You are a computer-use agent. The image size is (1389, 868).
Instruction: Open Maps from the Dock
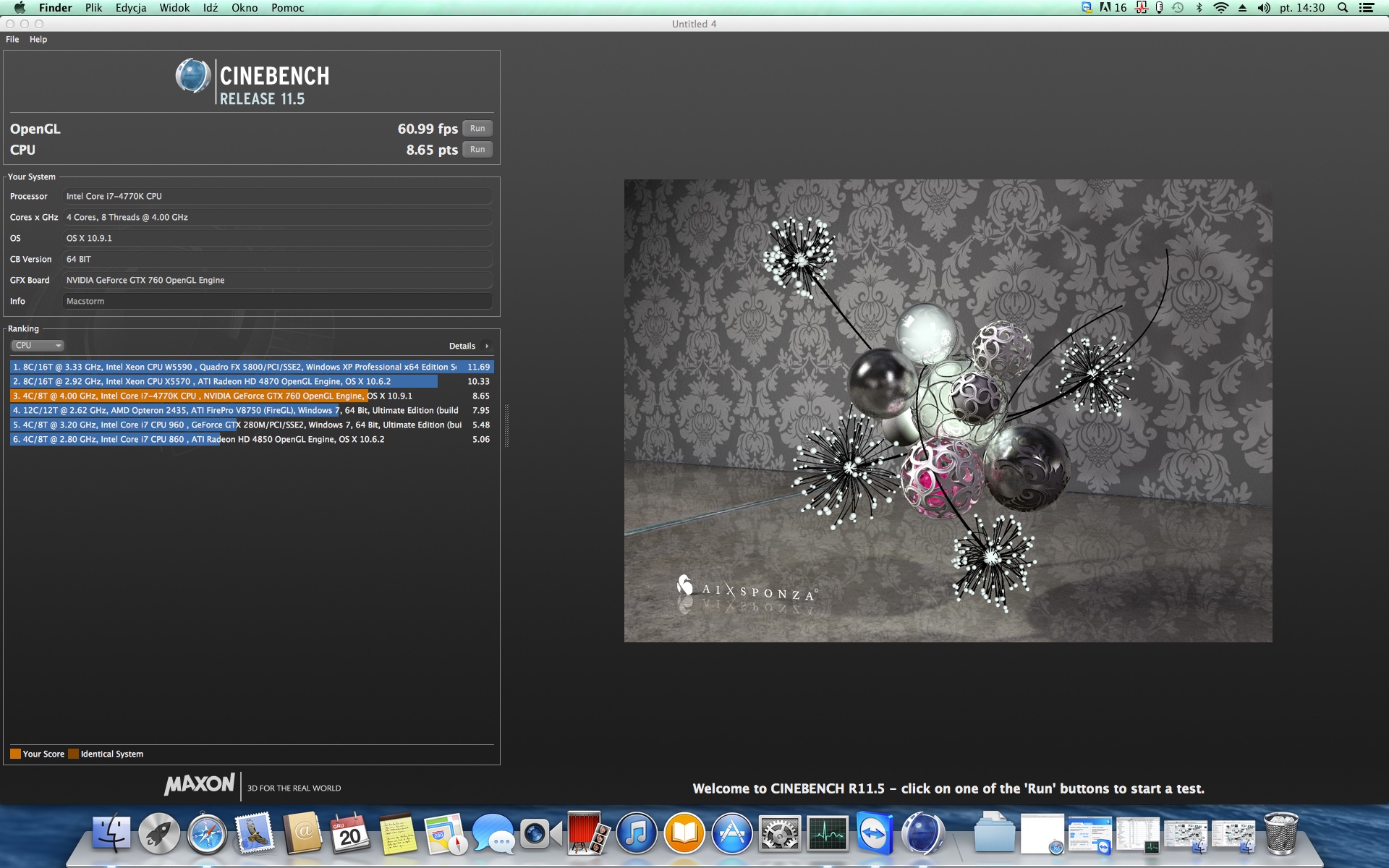coord(446,833)
